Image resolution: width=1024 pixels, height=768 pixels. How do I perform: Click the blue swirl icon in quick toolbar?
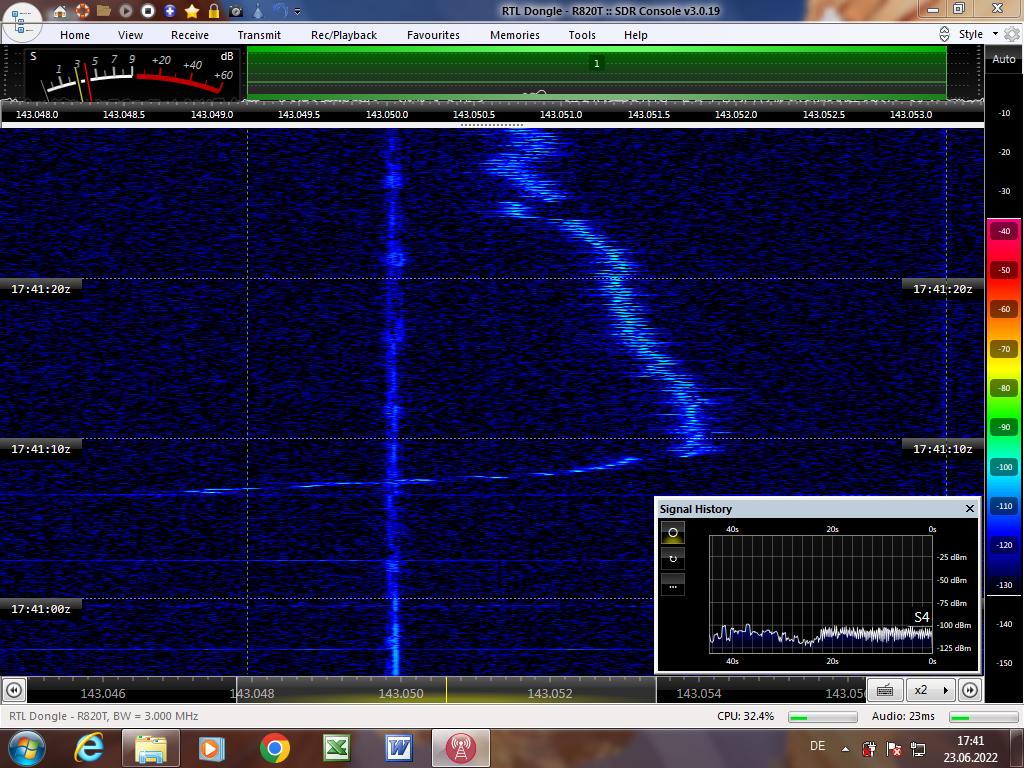click(280, 11)
